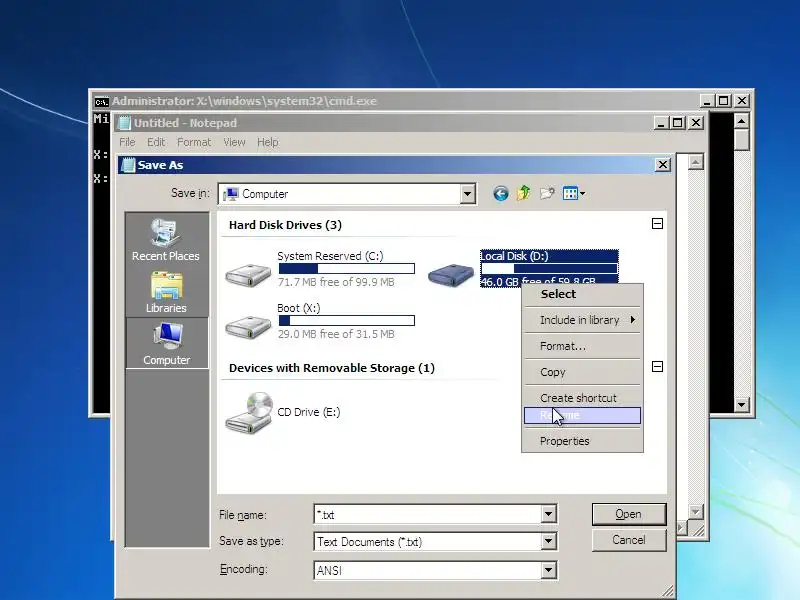This screenshot has height=600, width=800.
Task: Click the Boot (X:) label
Action: point(298,308)
